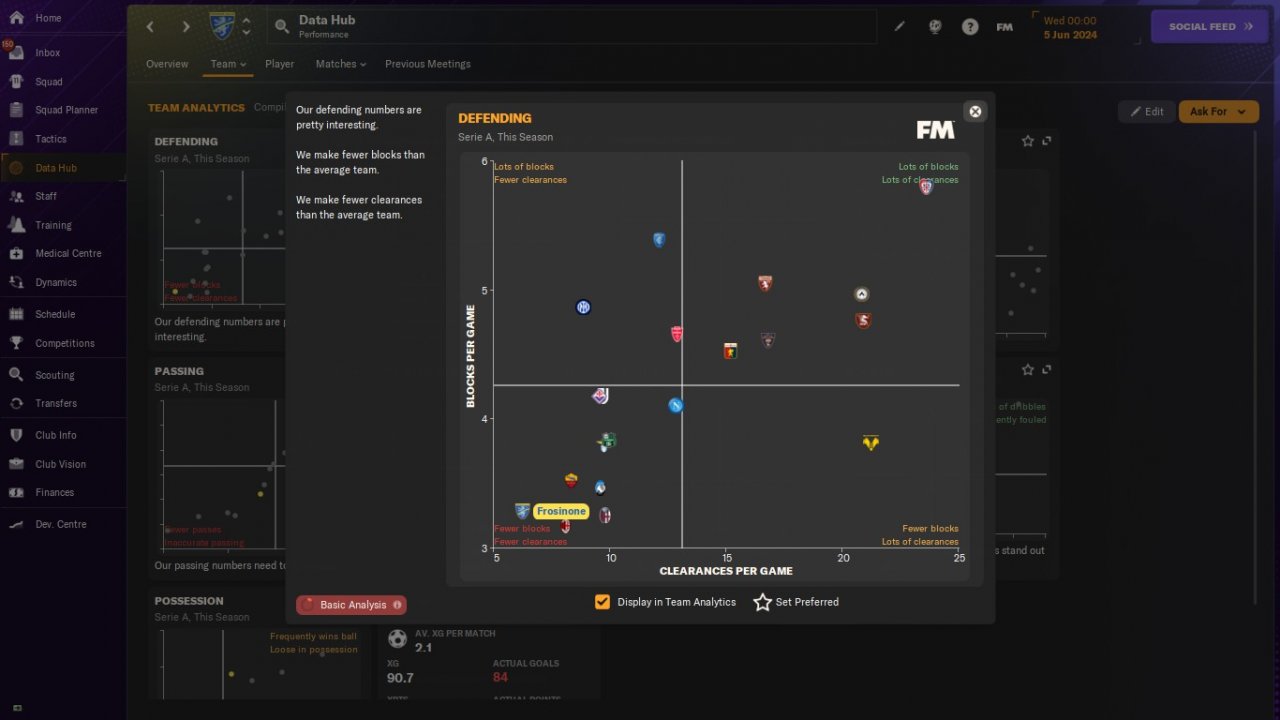Click the highlighted Frosinone label on chart
The width and height of the screenshot is (1280, 720).
pyautogui.click(x=561, y=512)
